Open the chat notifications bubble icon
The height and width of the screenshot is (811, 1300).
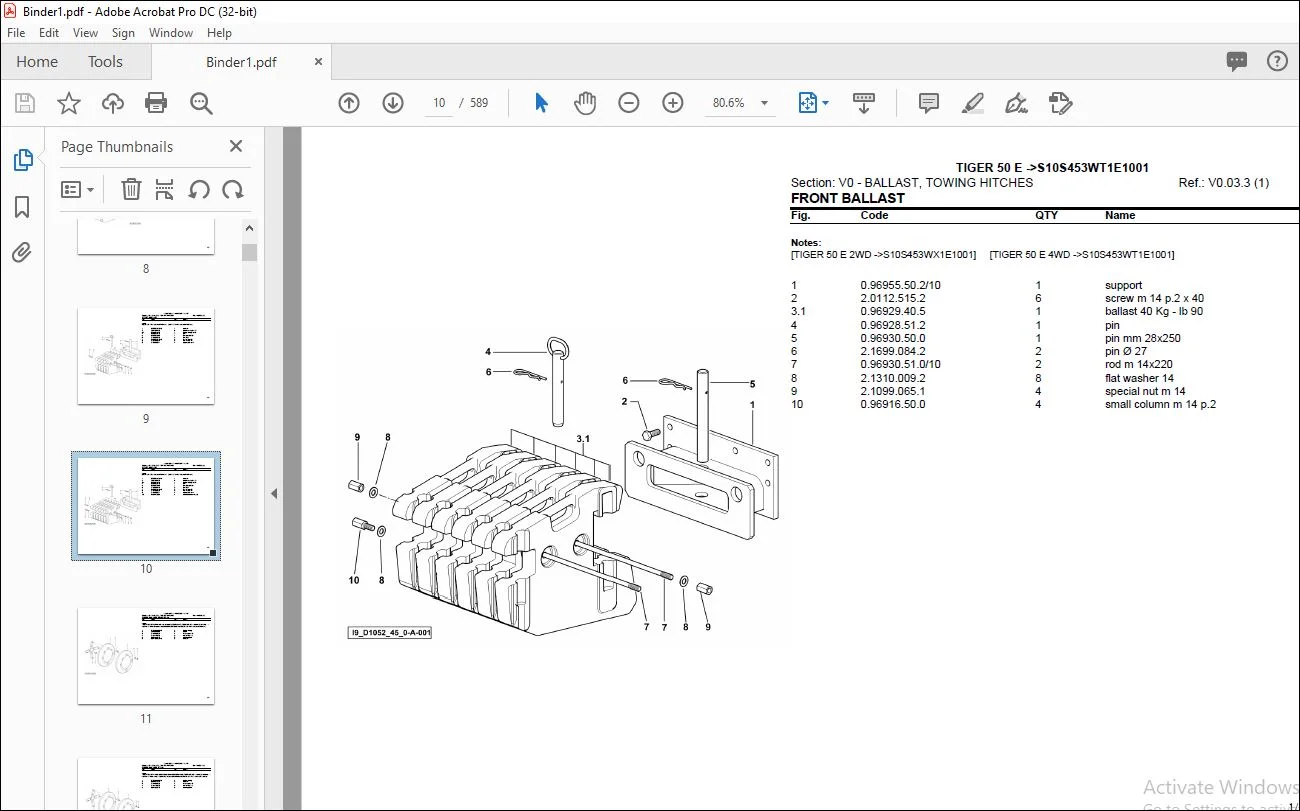[x=1237, y=61]
